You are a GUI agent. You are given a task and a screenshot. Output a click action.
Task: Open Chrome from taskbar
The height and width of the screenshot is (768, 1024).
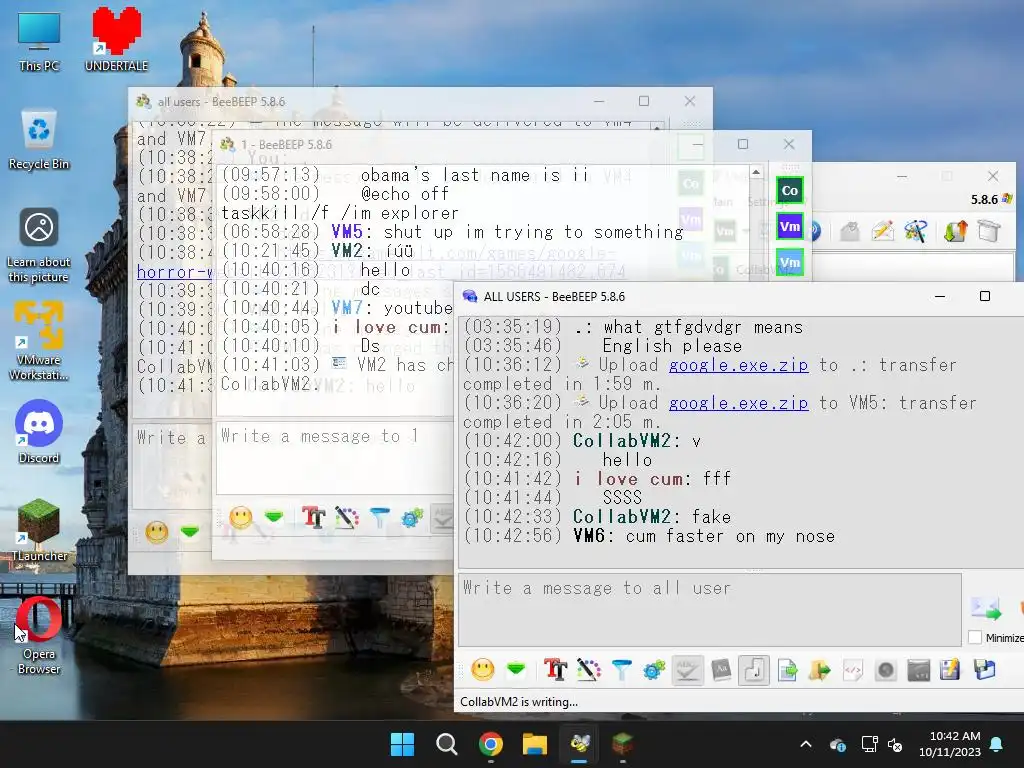pos(490,744)
